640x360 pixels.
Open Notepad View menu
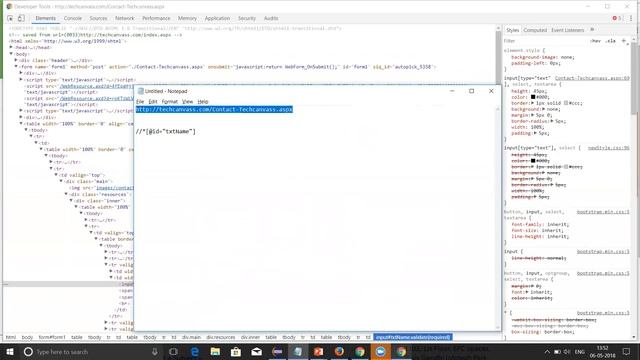pyautogui.click(x=187, y=102)
